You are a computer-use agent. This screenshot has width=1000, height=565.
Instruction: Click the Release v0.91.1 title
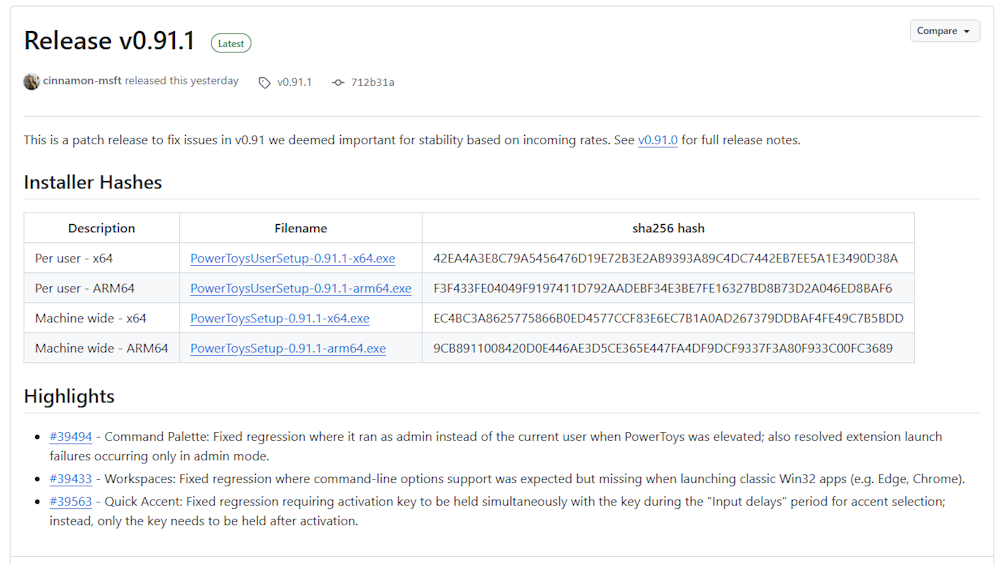point(109,41)
